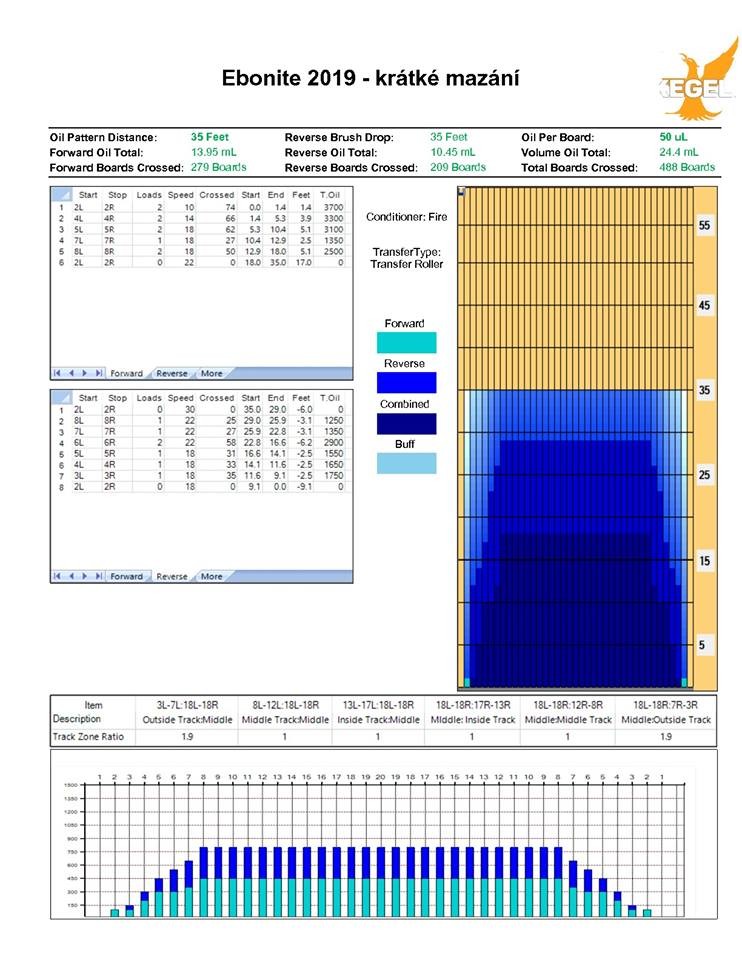The image size is (742, 960).
Task: Click distance marker 45 on lane graphic
Action: point(705,305)
